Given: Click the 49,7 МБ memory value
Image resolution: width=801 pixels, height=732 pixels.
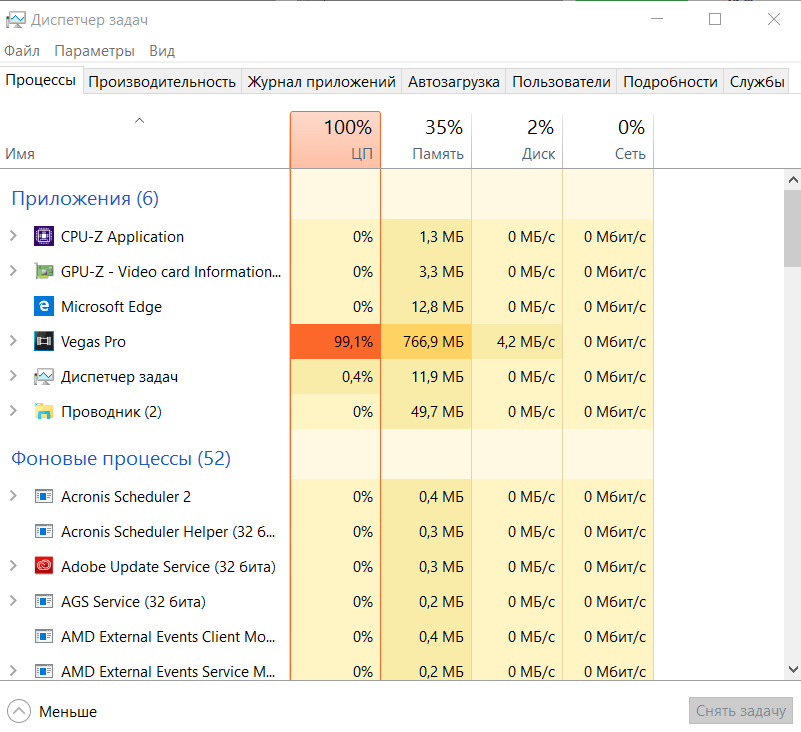Looking at the screenshot, I should point(437,412).
